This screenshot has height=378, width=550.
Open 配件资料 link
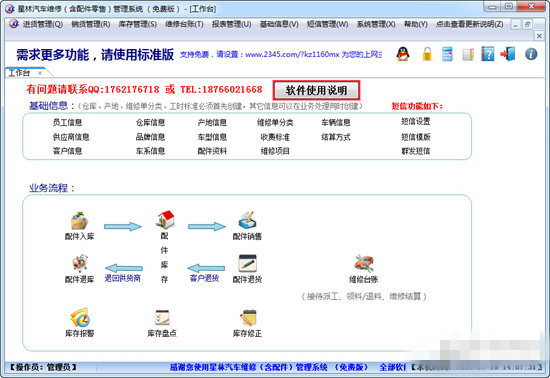[x=212, y=151]
